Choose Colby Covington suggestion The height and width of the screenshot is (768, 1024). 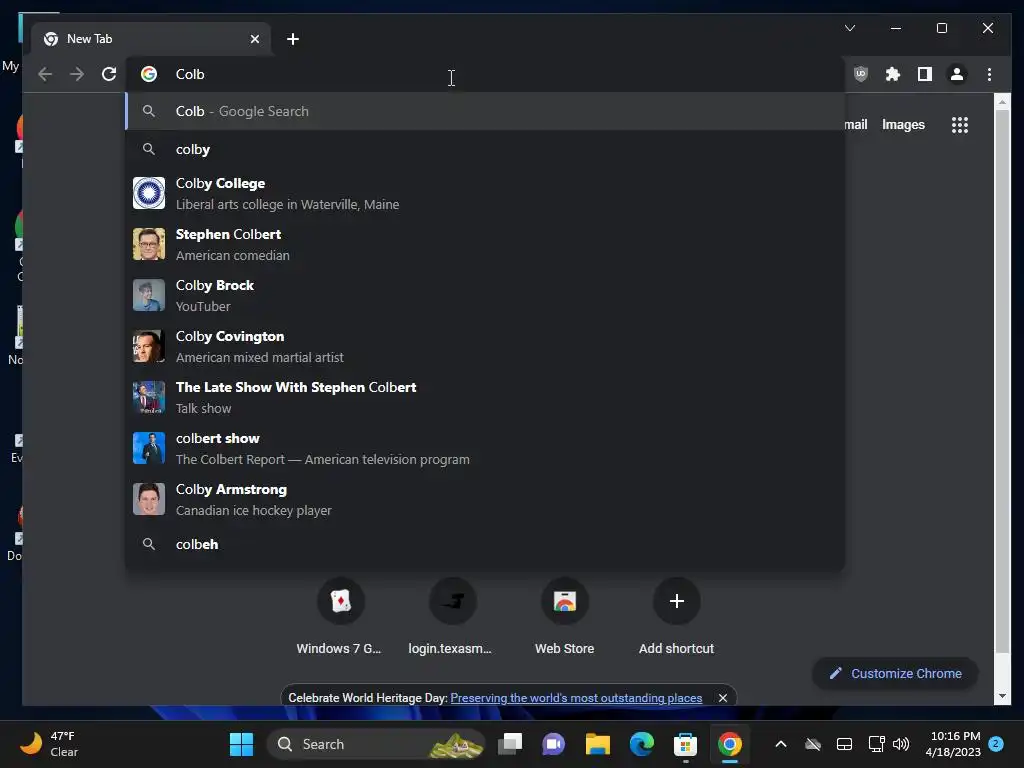point(485,346)
